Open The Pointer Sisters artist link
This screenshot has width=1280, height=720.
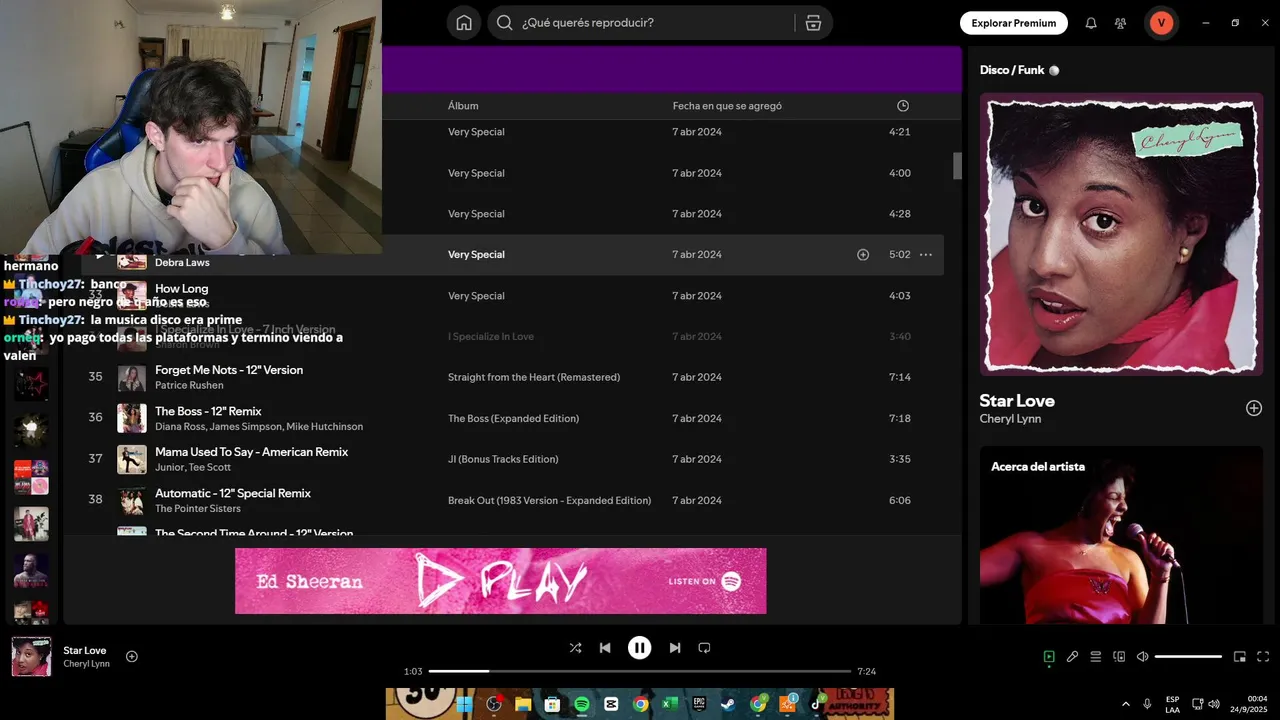[x=198, y=509]
